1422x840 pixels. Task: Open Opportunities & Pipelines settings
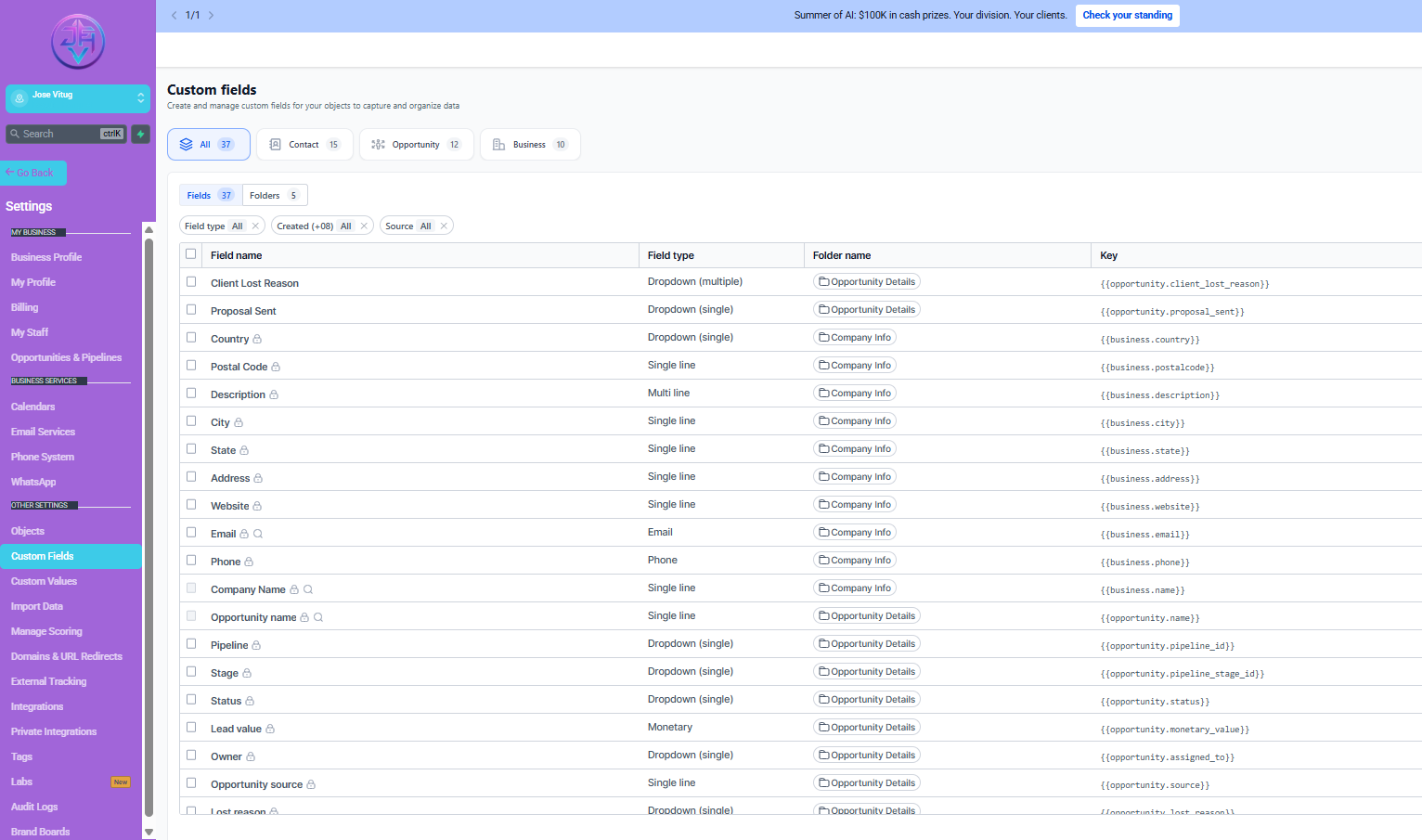[x=67, y=357]
